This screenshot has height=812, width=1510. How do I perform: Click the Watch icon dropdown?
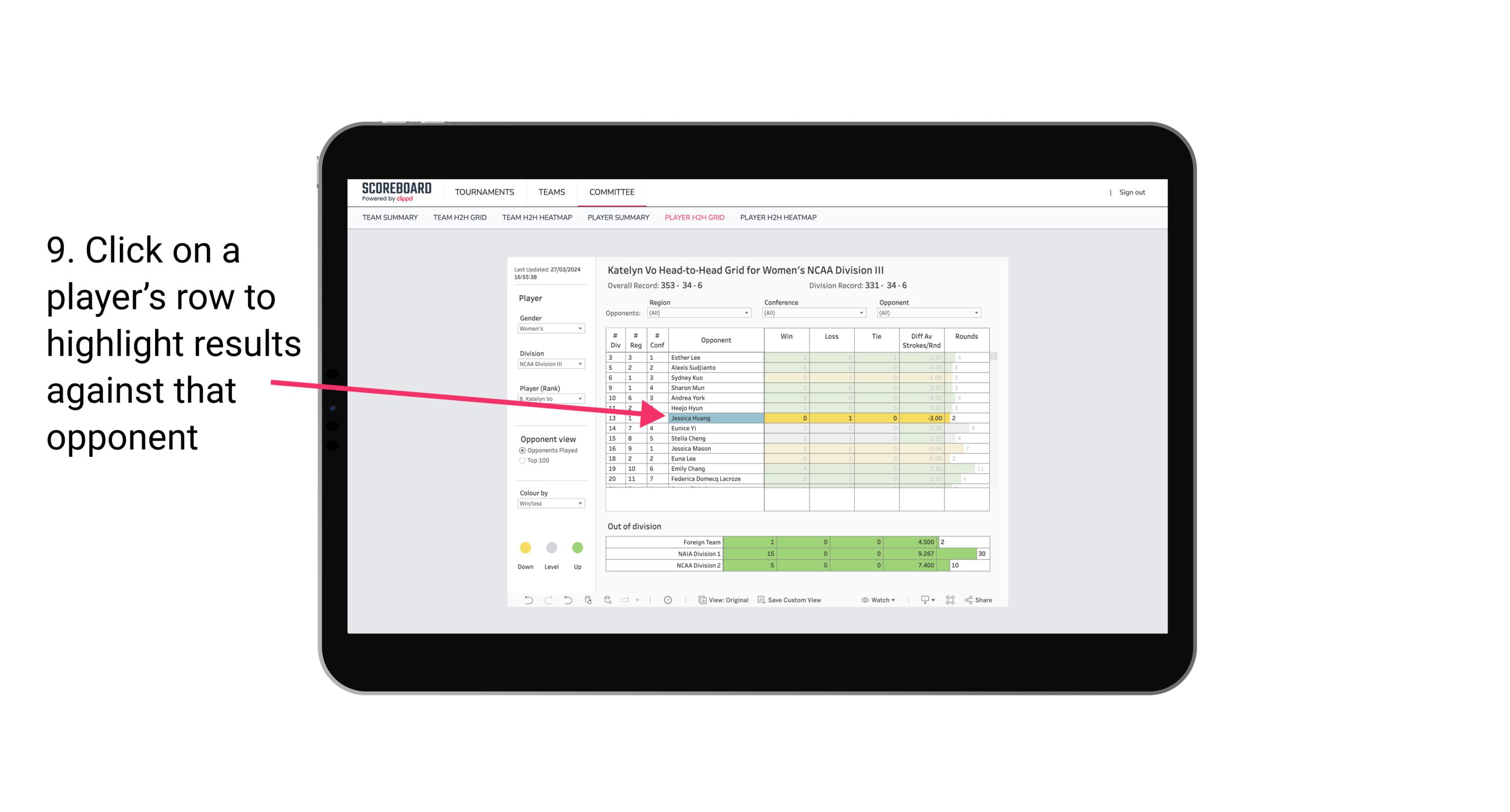[878, 600]
